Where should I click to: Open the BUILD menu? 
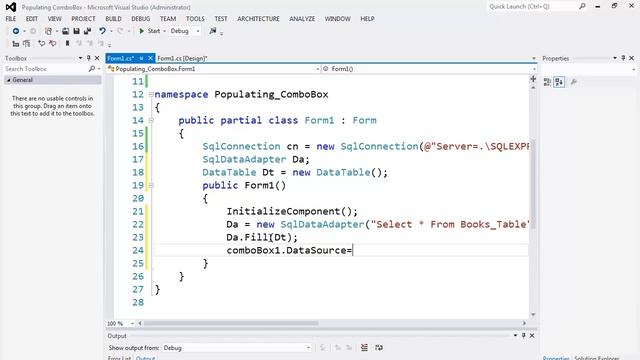click(x=113, y=19)
